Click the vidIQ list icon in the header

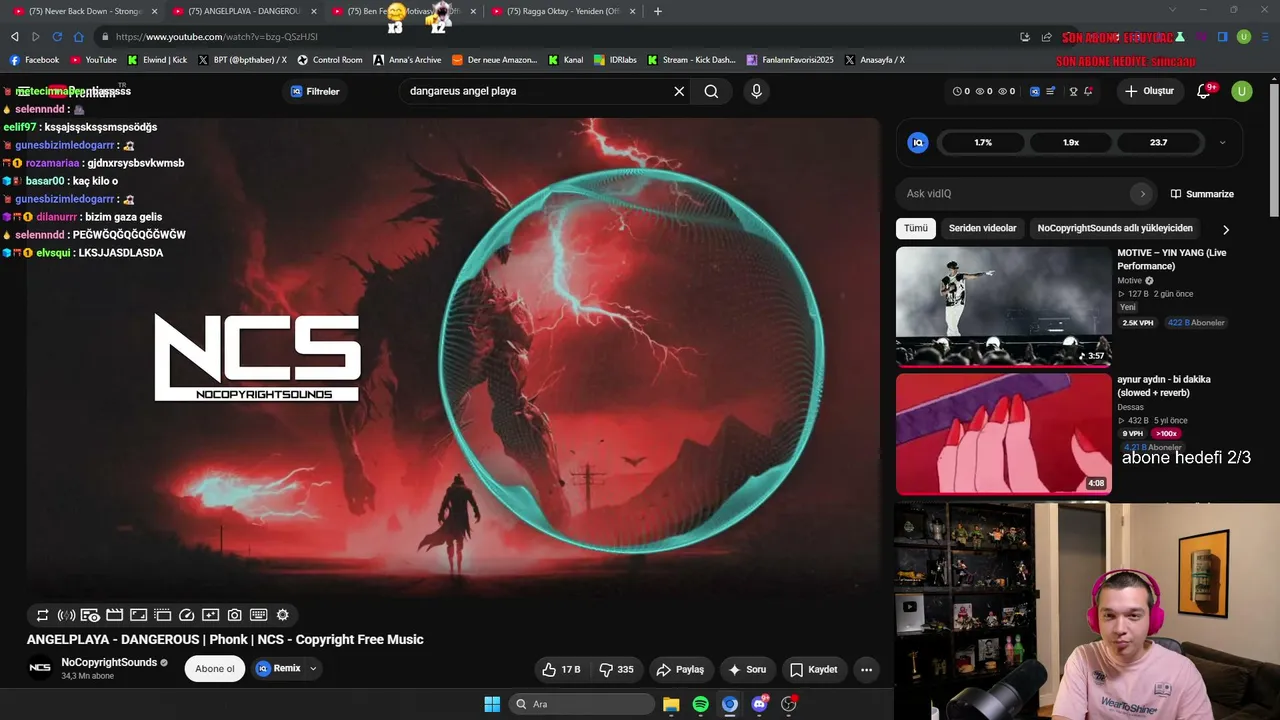[1050, 91]
